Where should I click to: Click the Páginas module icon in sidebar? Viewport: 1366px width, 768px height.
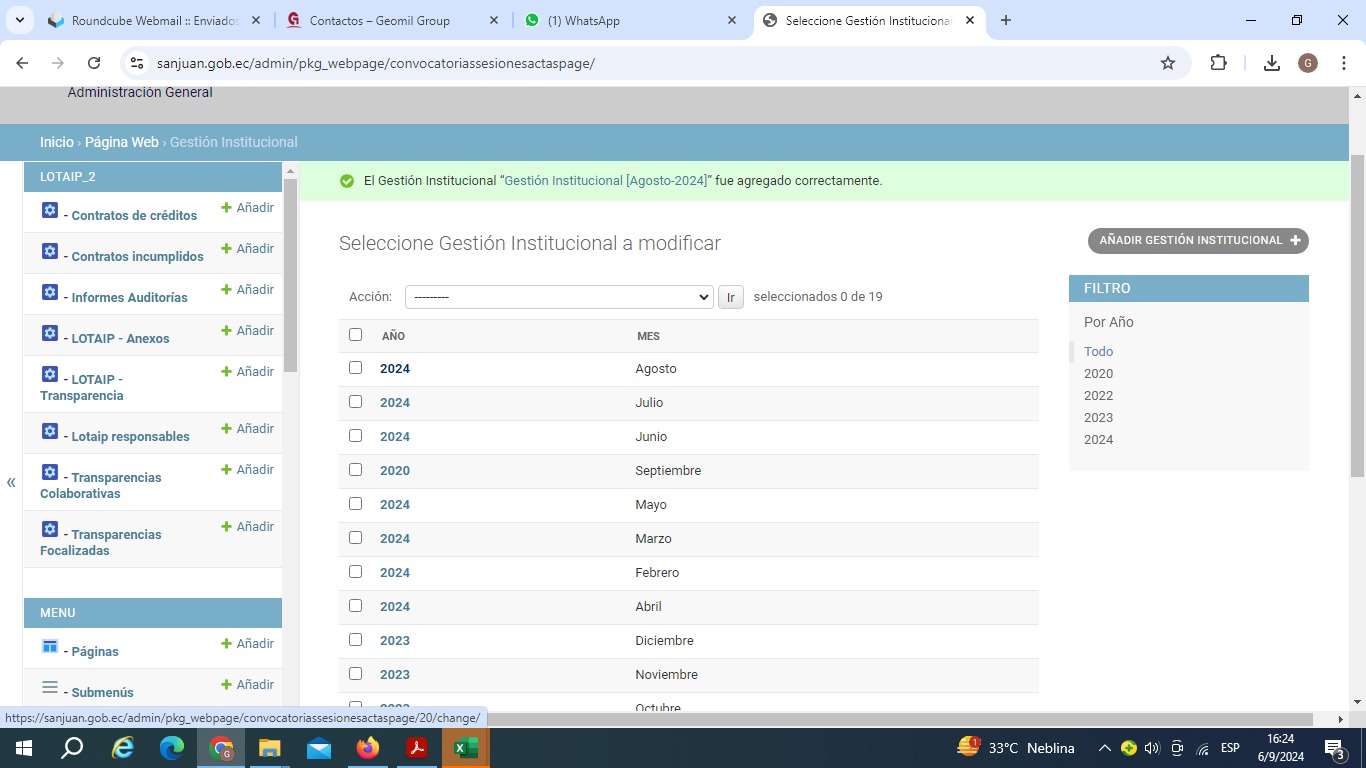[50, 647]
